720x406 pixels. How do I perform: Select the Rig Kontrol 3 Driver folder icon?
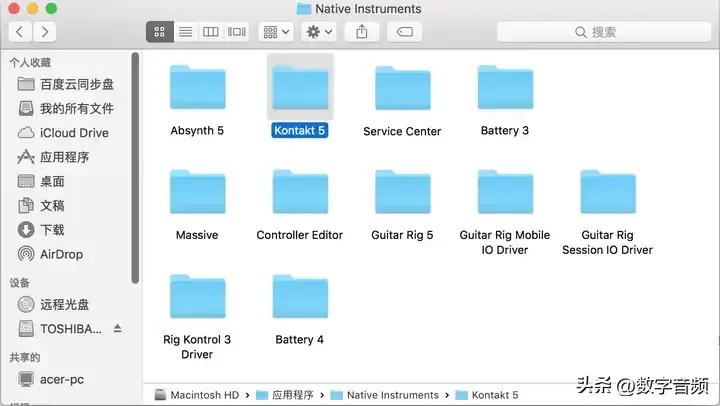tap(197, 296)
